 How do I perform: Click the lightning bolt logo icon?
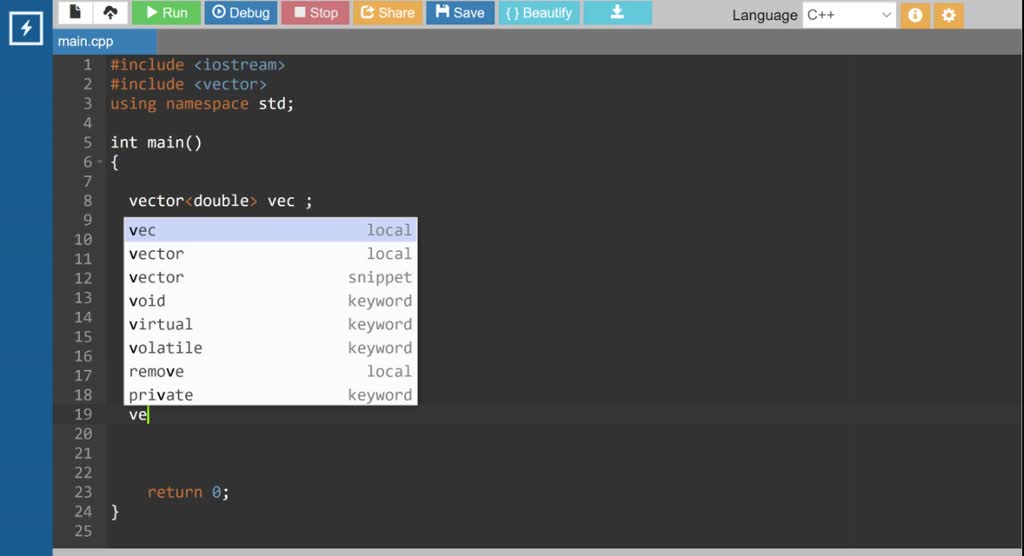[x=26, y=28]
